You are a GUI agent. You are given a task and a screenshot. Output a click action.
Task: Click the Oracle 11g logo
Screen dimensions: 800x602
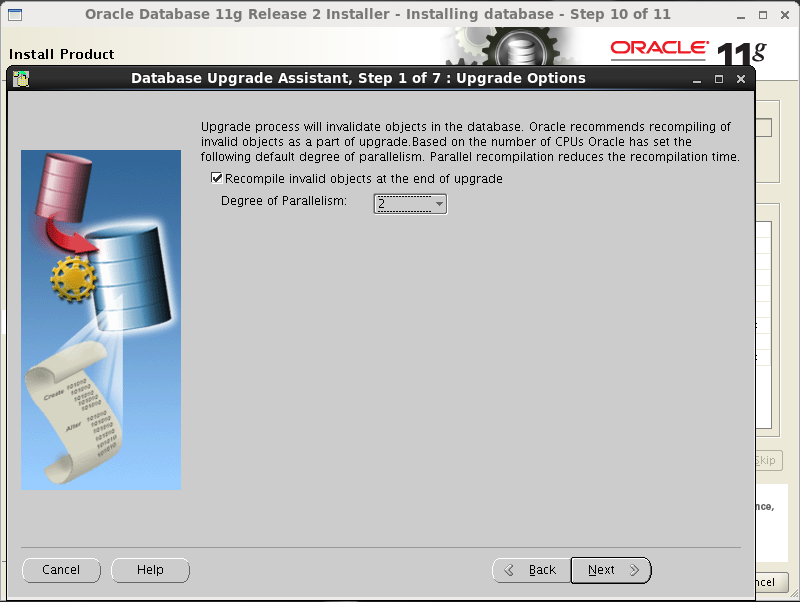coord(688,52)
